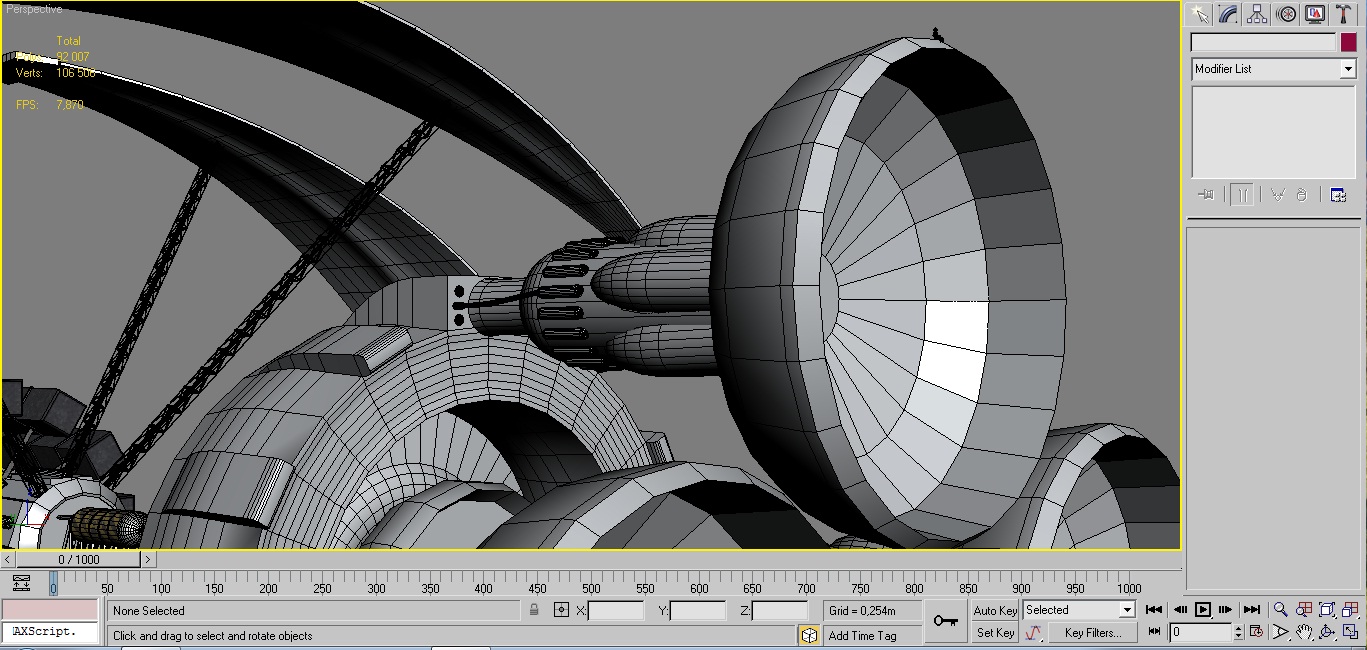1367x650 pixels.
Task: Toggle Set Key mode
Action: [x=995, y=633]
